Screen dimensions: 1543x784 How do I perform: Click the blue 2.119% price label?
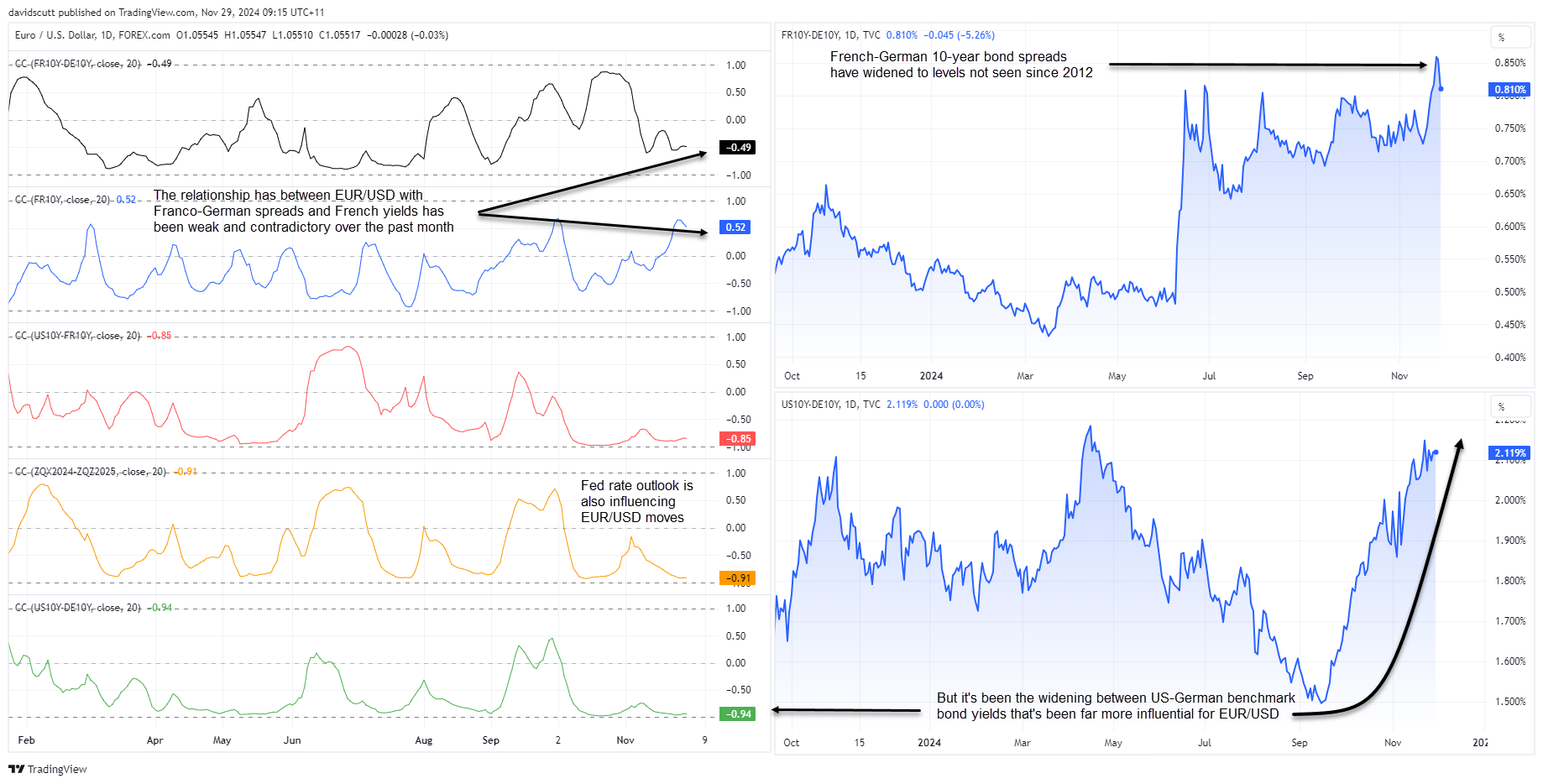1509,453
